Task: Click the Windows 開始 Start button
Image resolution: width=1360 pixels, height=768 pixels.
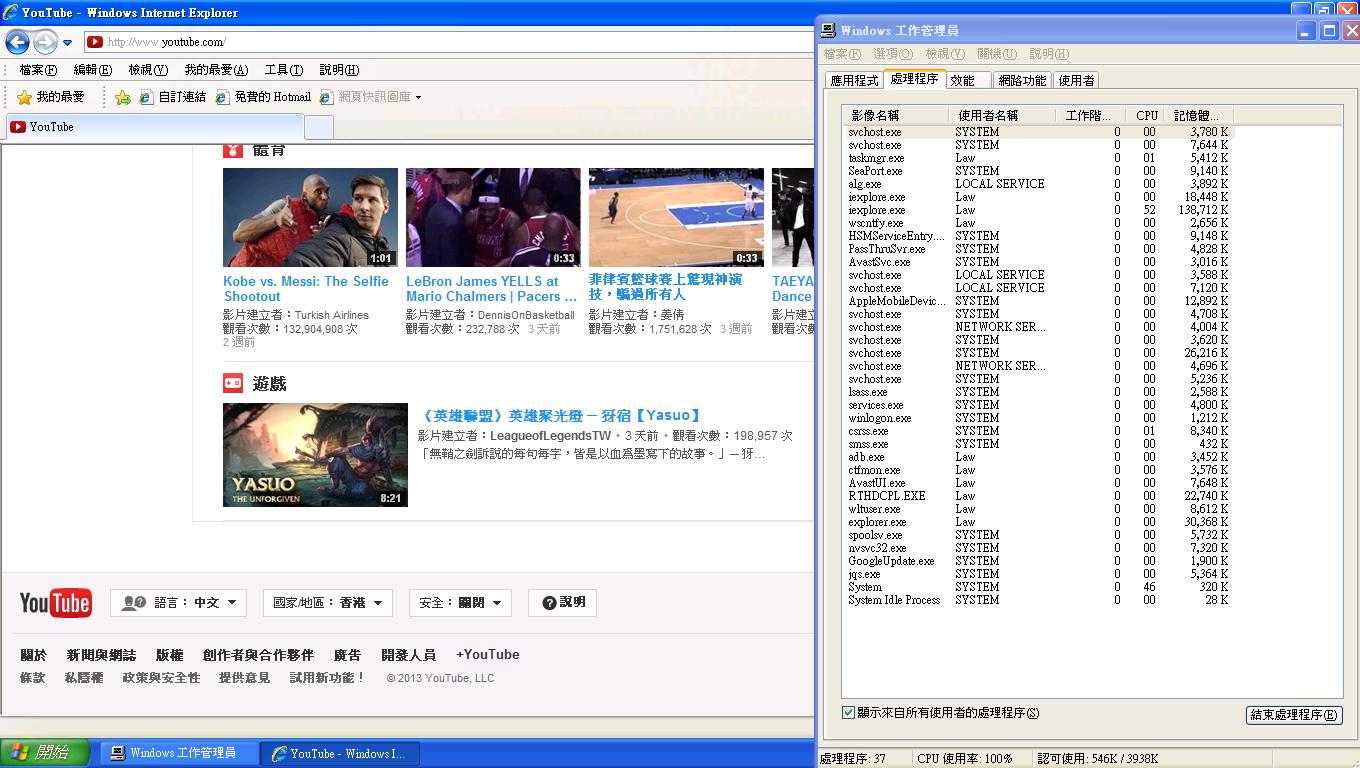Action: pyautogui.click(x=45, y=753)
